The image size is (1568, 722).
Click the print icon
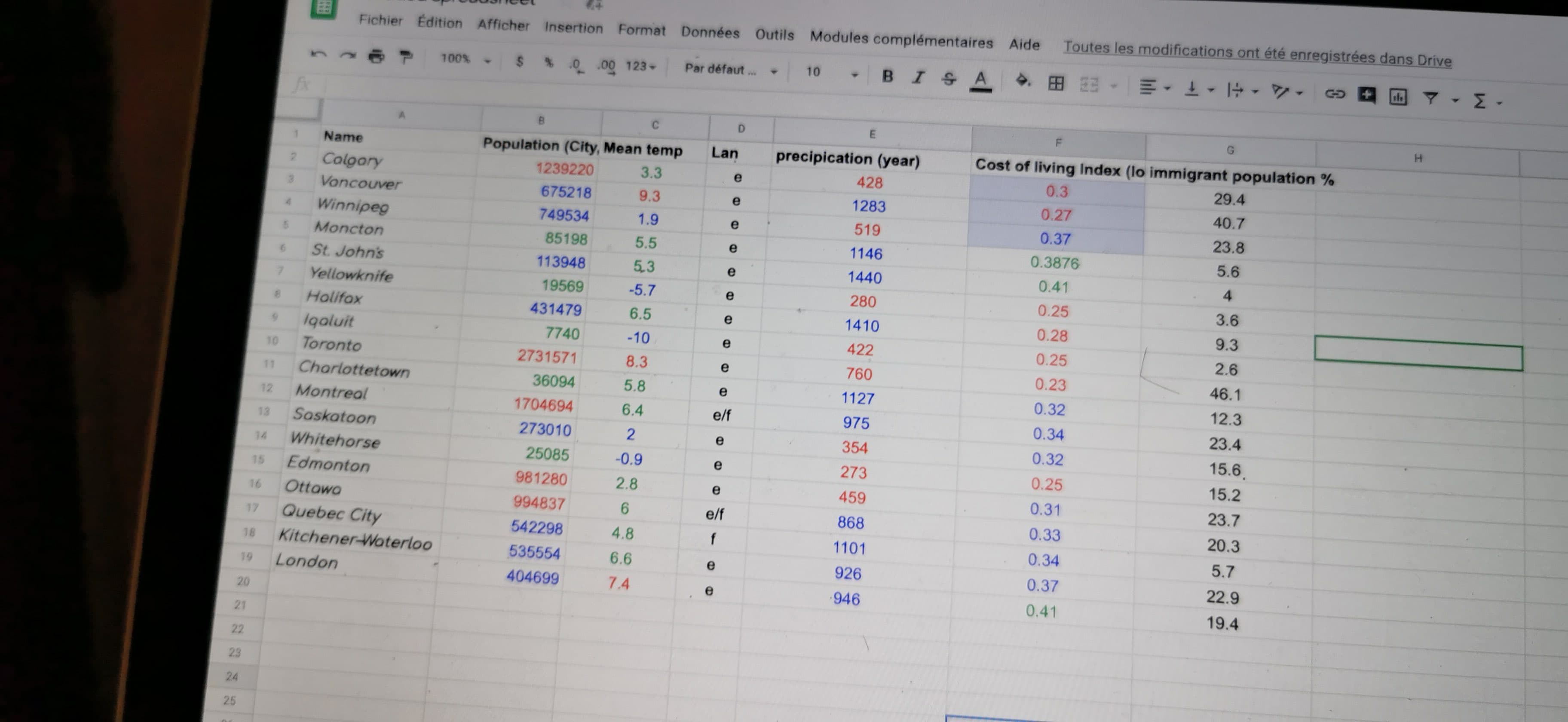[376, 57]
